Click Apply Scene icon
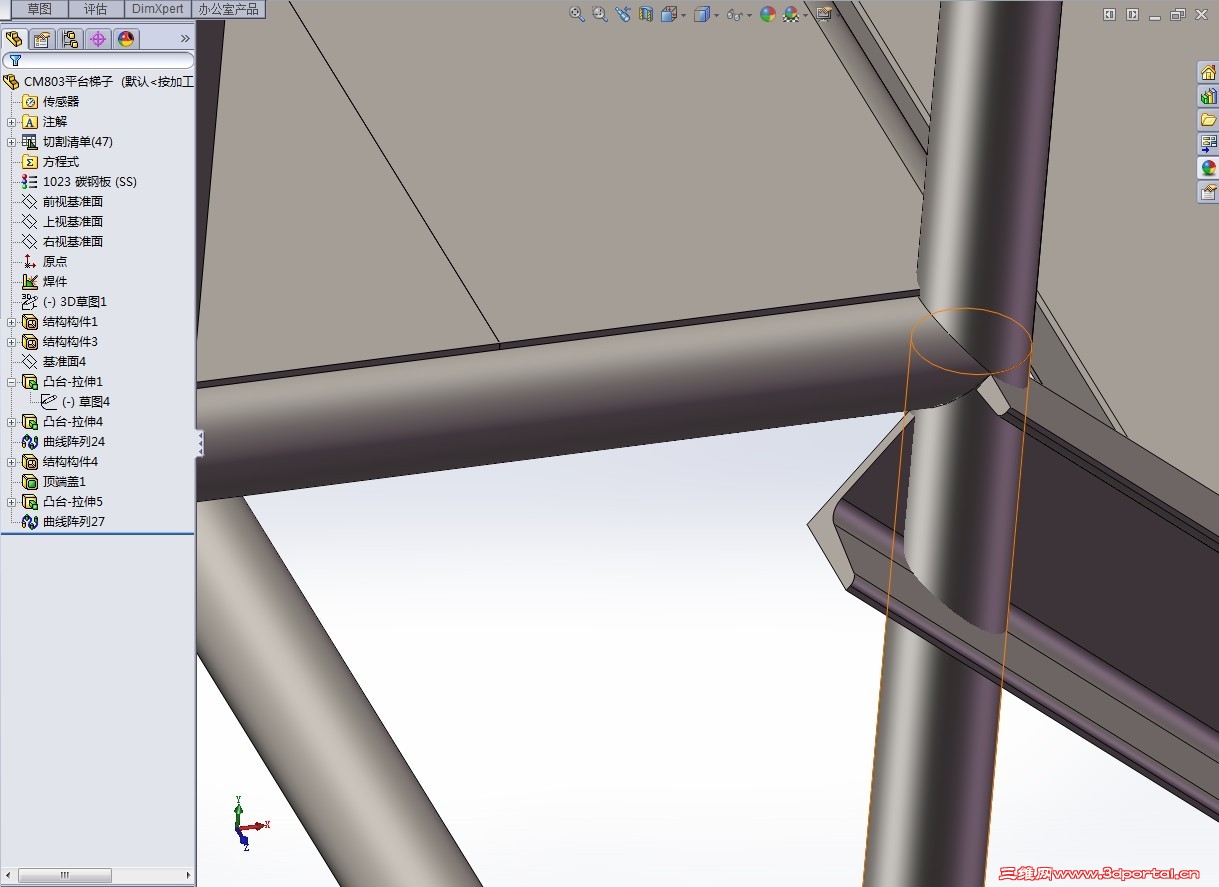This screenshot has height=887, width=1219. (791, 14)
